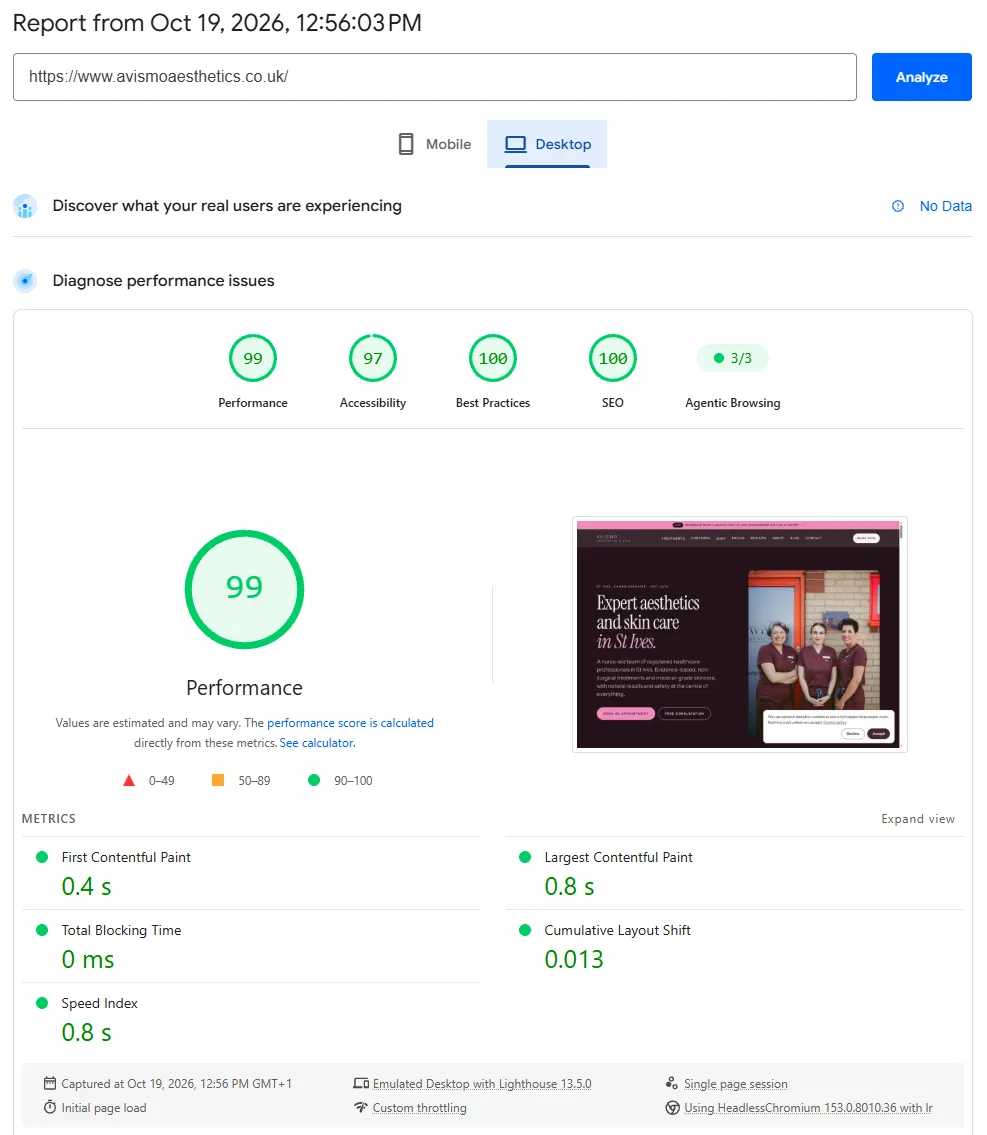
Task: Click the Captured at Oct 19, 2026 text
Action: tap(177, 1084)
